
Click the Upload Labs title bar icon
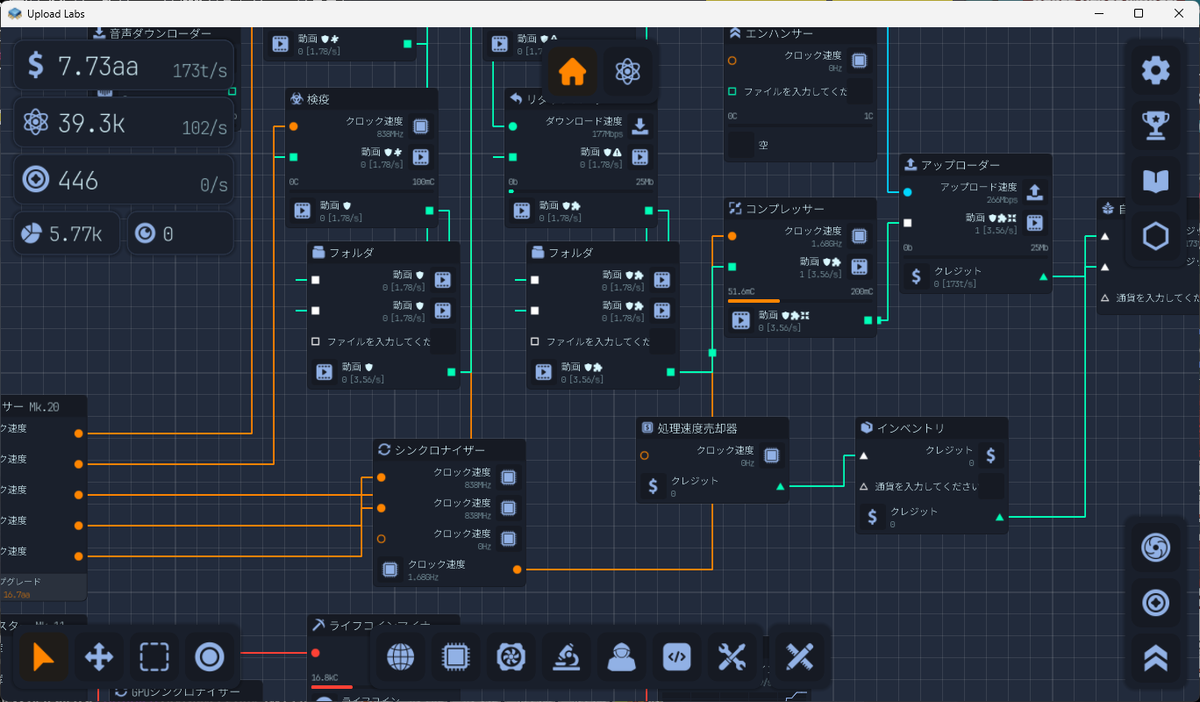click(14, 13)
